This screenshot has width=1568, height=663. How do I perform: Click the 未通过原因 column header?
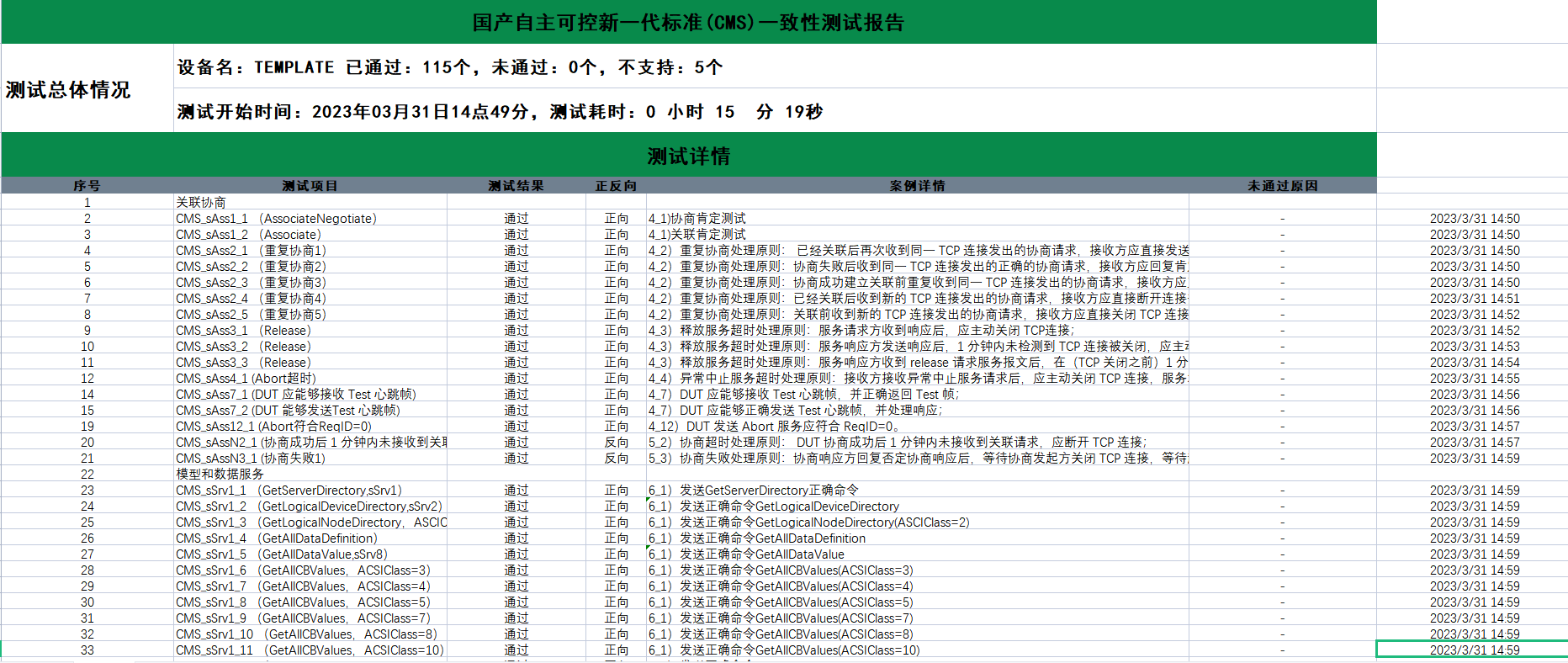click(x=1283, y=186)
